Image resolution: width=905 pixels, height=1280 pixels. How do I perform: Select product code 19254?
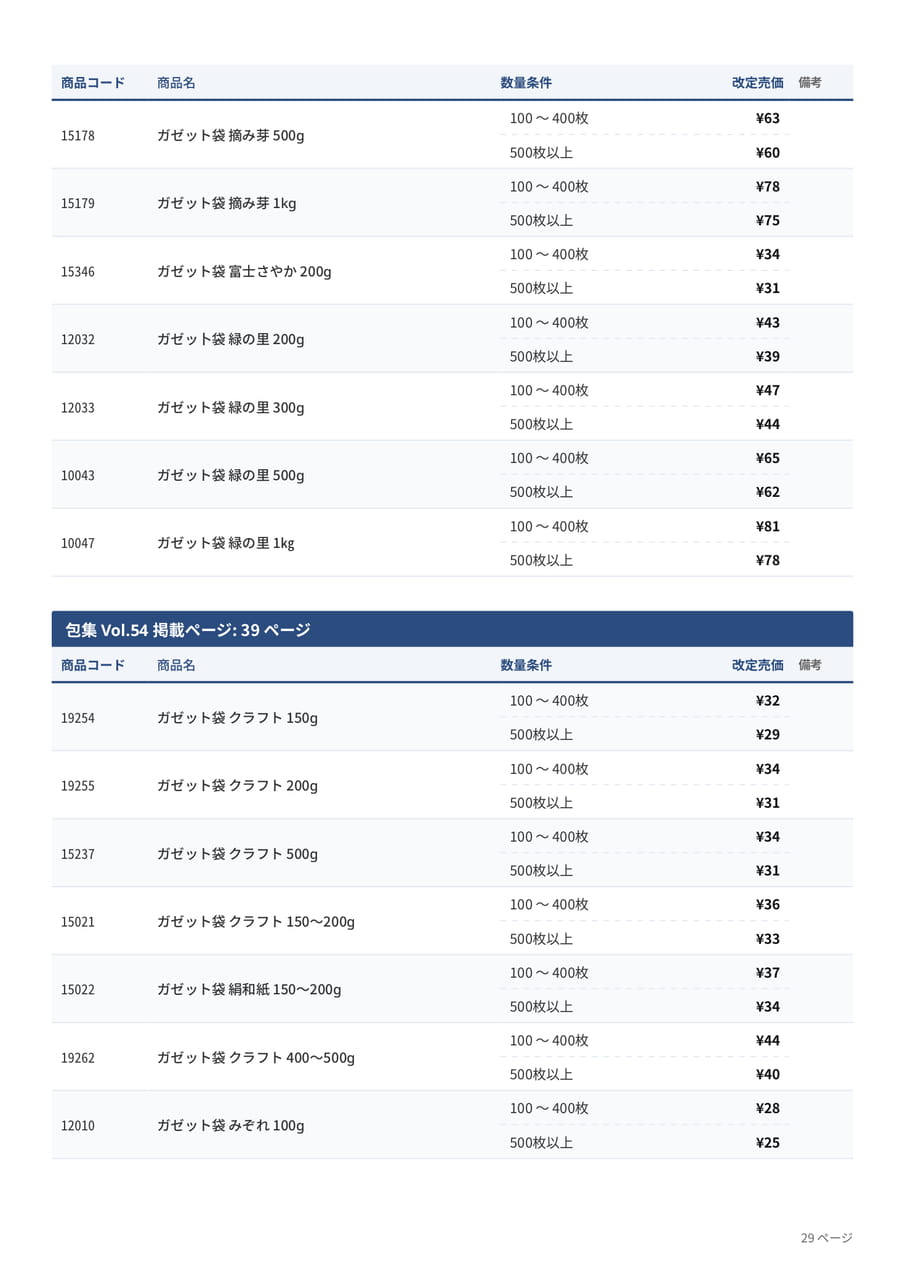click(x=78, y=718)
